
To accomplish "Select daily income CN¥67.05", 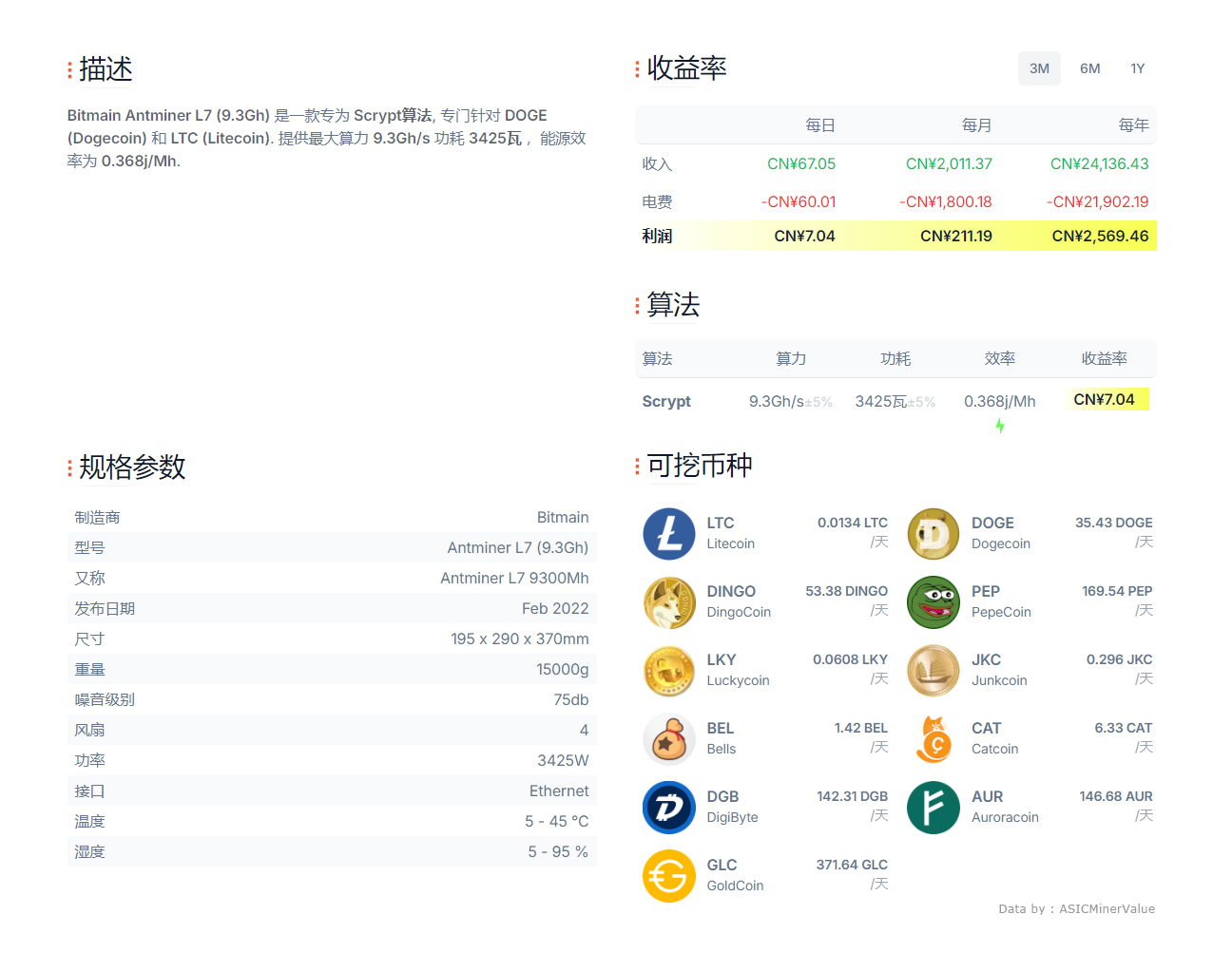I will pos(801,163).
